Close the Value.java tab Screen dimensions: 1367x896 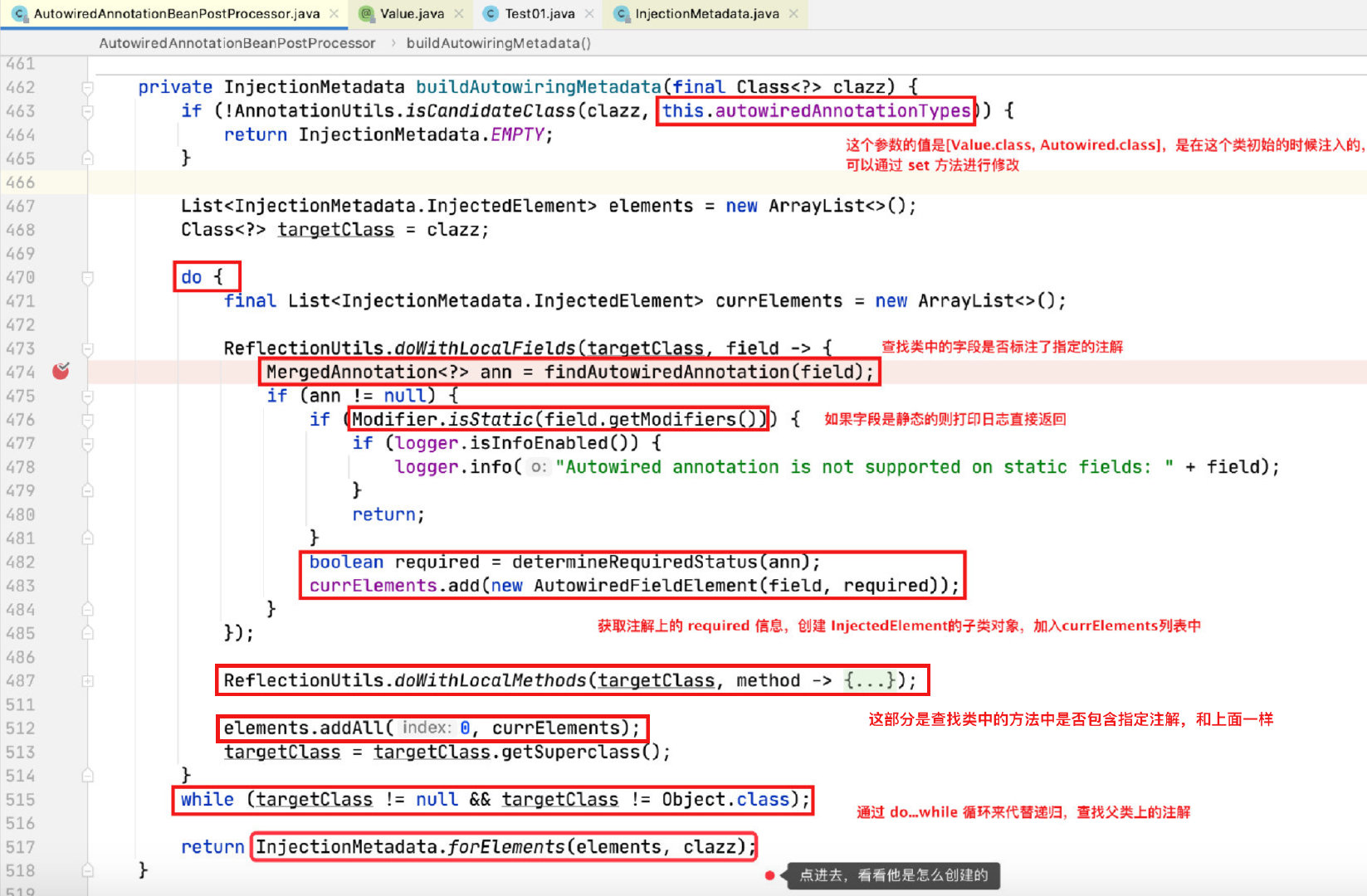click(458, 14)
